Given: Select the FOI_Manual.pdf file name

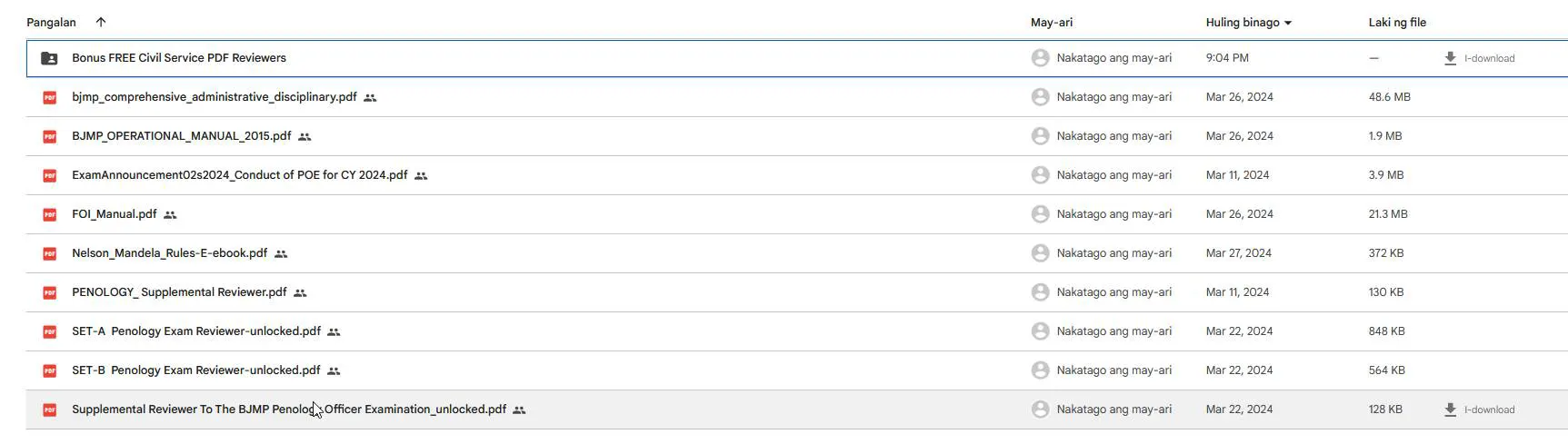Looking at the screenshot, I should point(115,214).
